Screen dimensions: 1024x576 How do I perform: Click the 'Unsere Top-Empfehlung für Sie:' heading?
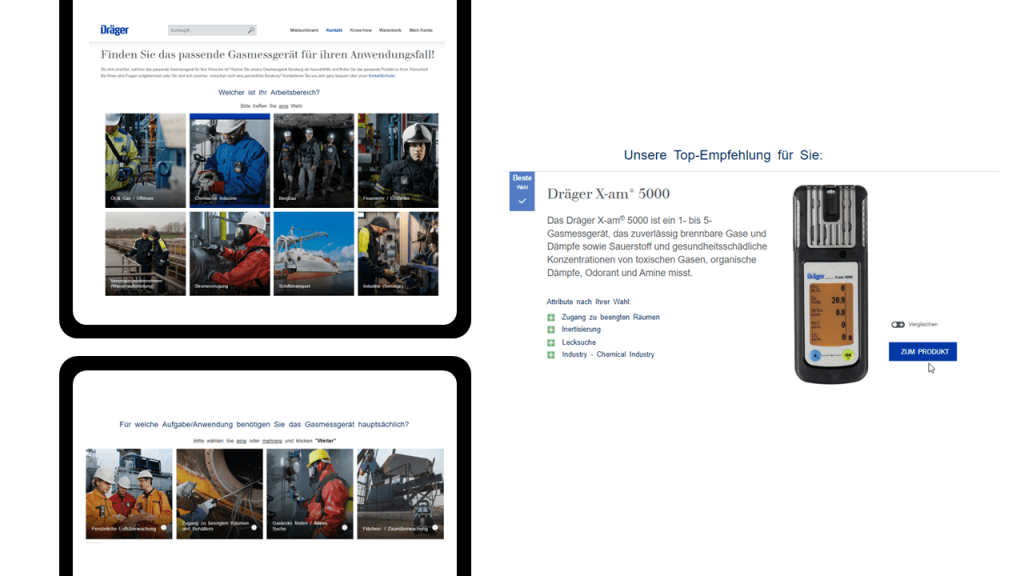click(x=723, y=155)
